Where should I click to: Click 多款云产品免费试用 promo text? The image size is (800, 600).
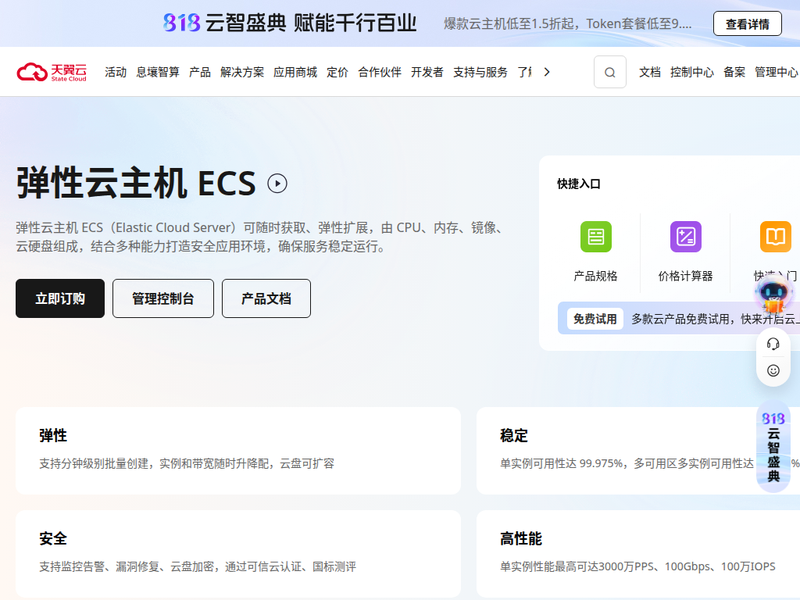(x=714, y=319)
